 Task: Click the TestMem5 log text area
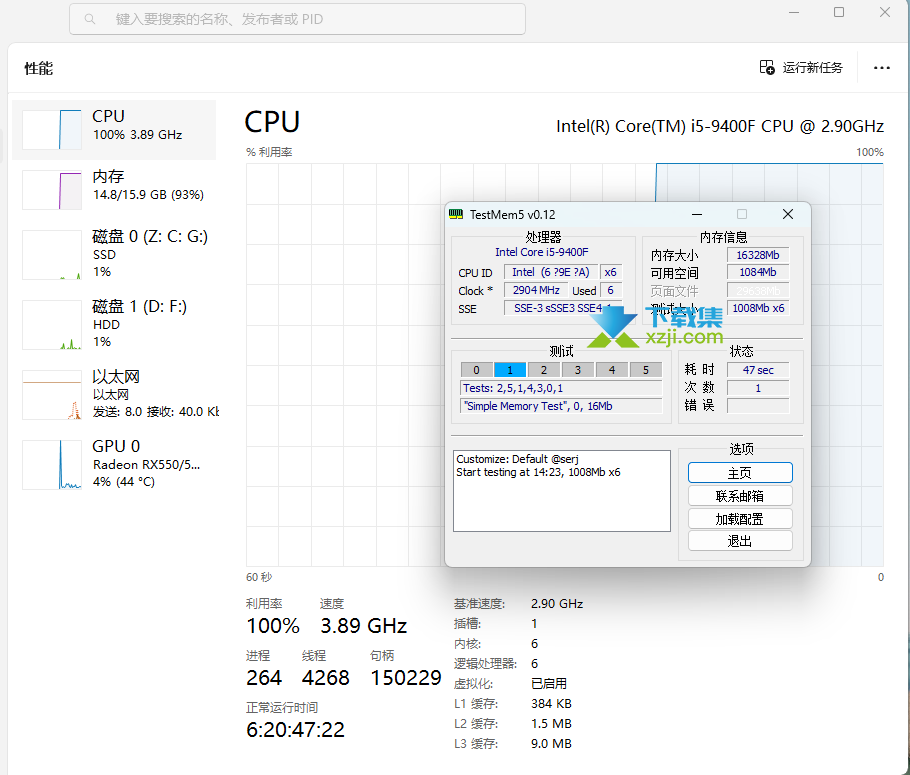pyautogui.click(x=562, y=491)
